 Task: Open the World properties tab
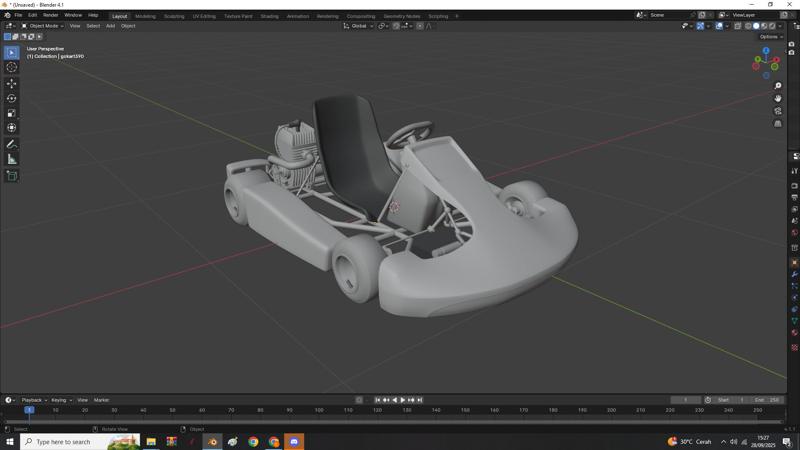coord(794,233)
